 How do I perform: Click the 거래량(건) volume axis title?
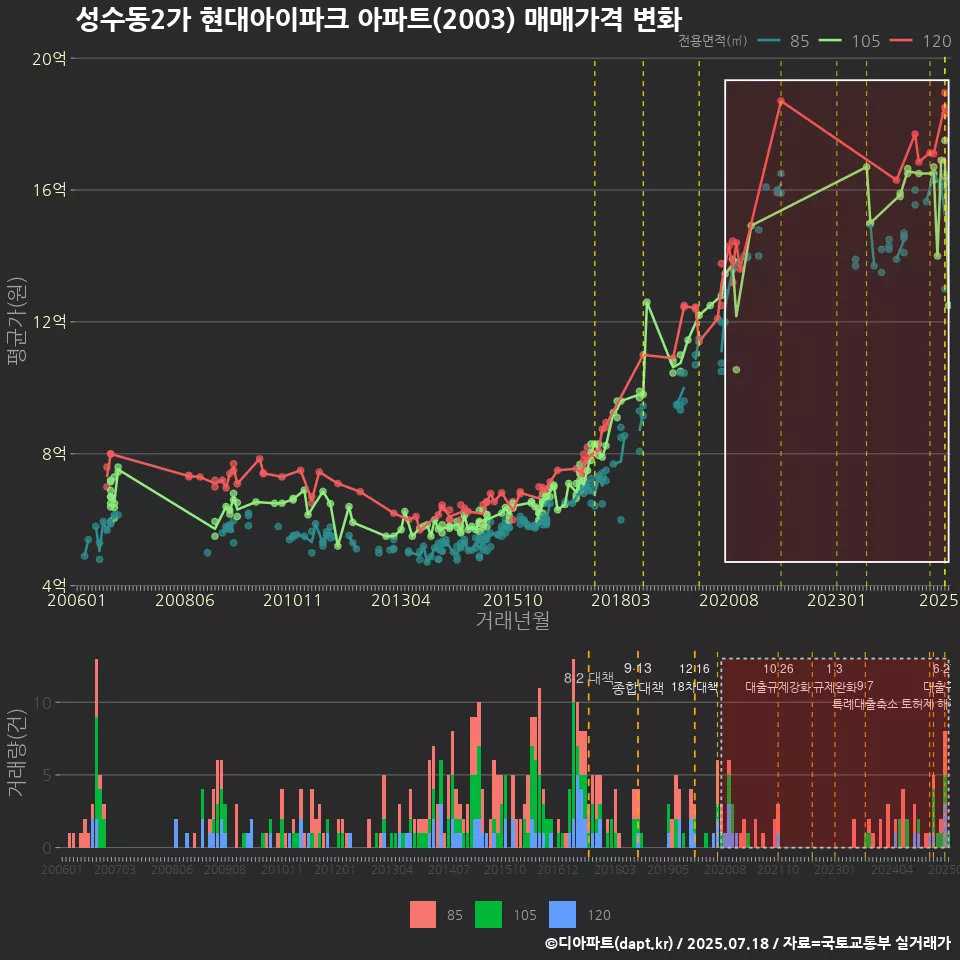coord(17,752)
